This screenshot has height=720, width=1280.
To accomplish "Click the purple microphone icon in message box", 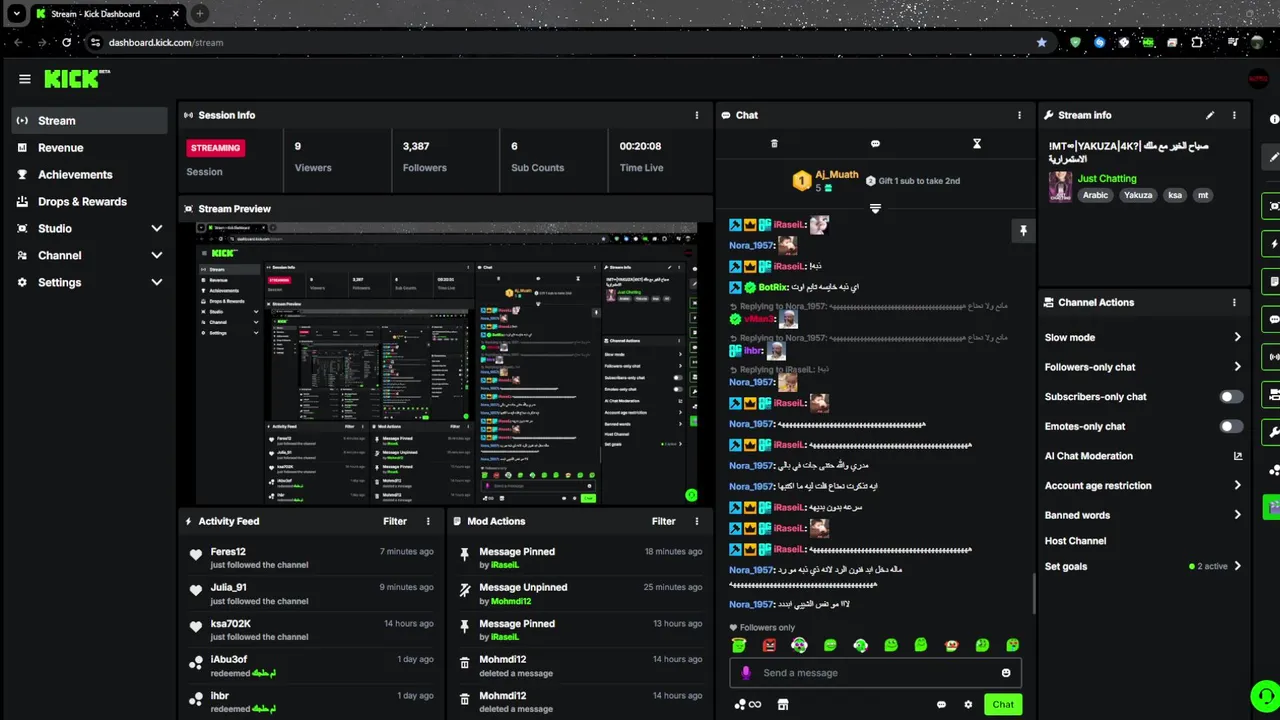I will pyautogui.click(x=745, y=673).
